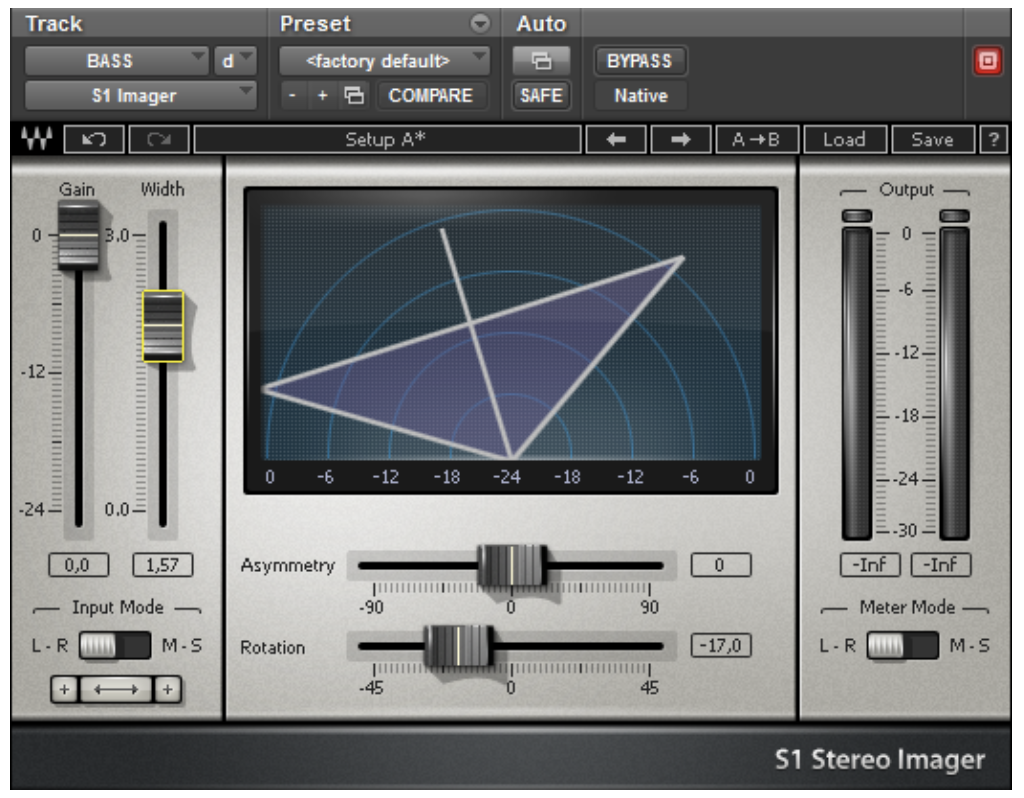Click the undo arrow icon
The width and height of the screenshot is (1024, 798).
tap(93, 140)
